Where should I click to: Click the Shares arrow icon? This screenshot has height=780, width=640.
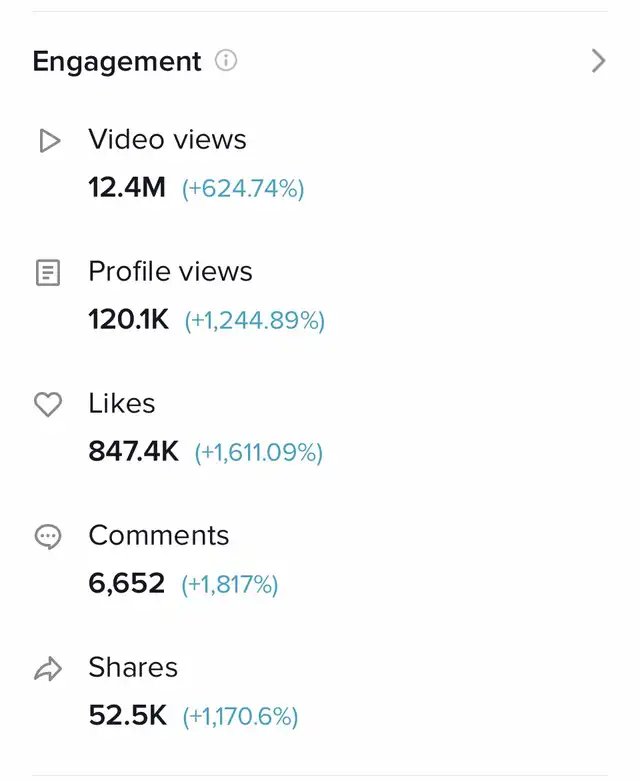[x=48, y=669]
